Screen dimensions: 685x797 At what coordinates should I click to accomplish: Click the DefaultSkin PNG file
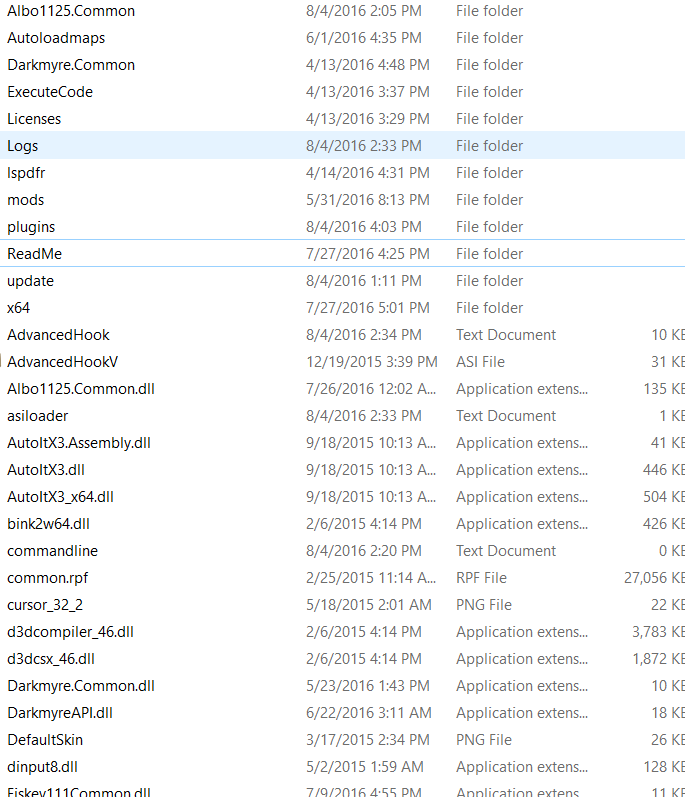coord(45,740)
